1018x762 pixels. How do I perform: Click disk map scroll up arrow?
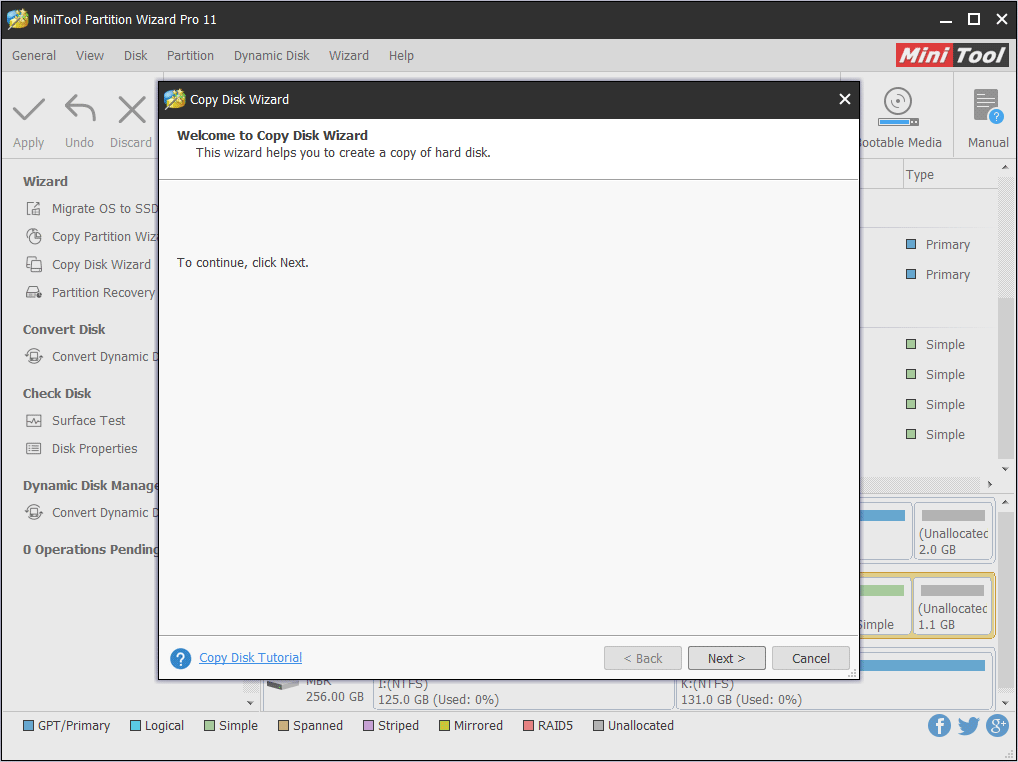pyautogui.click(x=1005, y=502)
